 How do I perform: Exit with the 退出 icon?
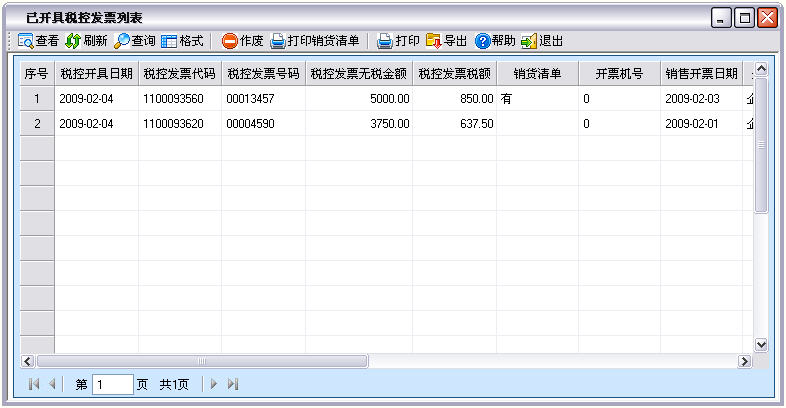(529, 41)
